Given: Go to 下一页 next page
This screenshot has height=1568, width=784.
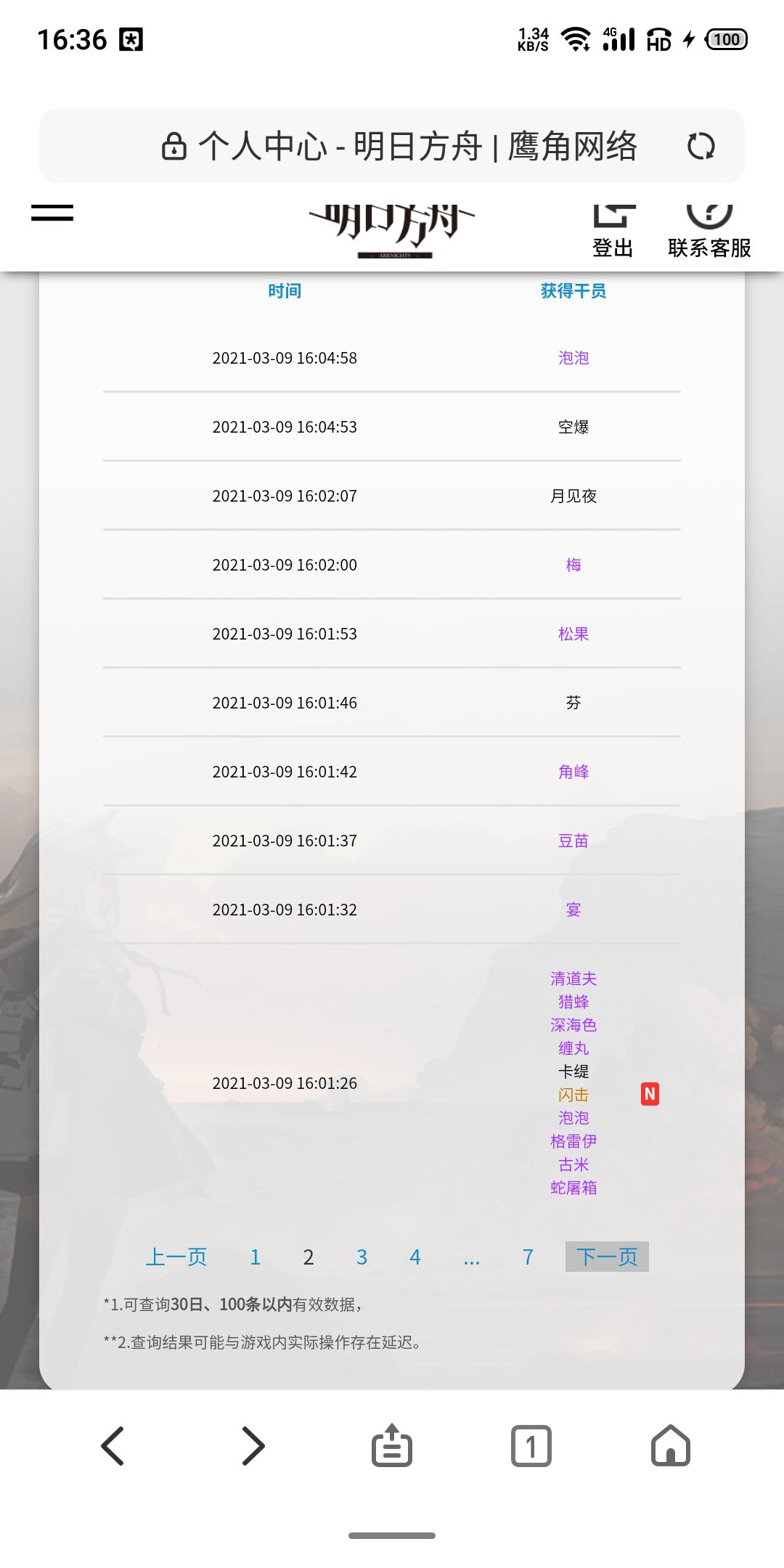Looking at the screenshot, I should coord(607,1257).
